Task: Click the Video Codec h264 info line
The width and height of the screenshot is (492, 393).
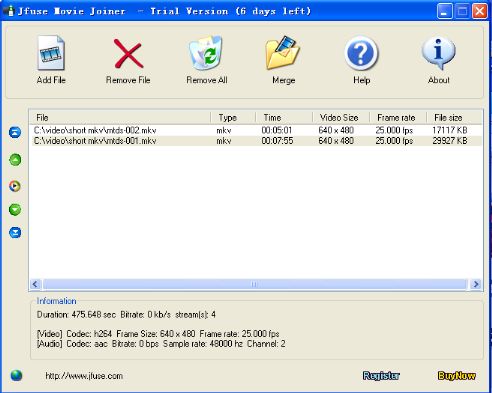Action: coord(158,334)
